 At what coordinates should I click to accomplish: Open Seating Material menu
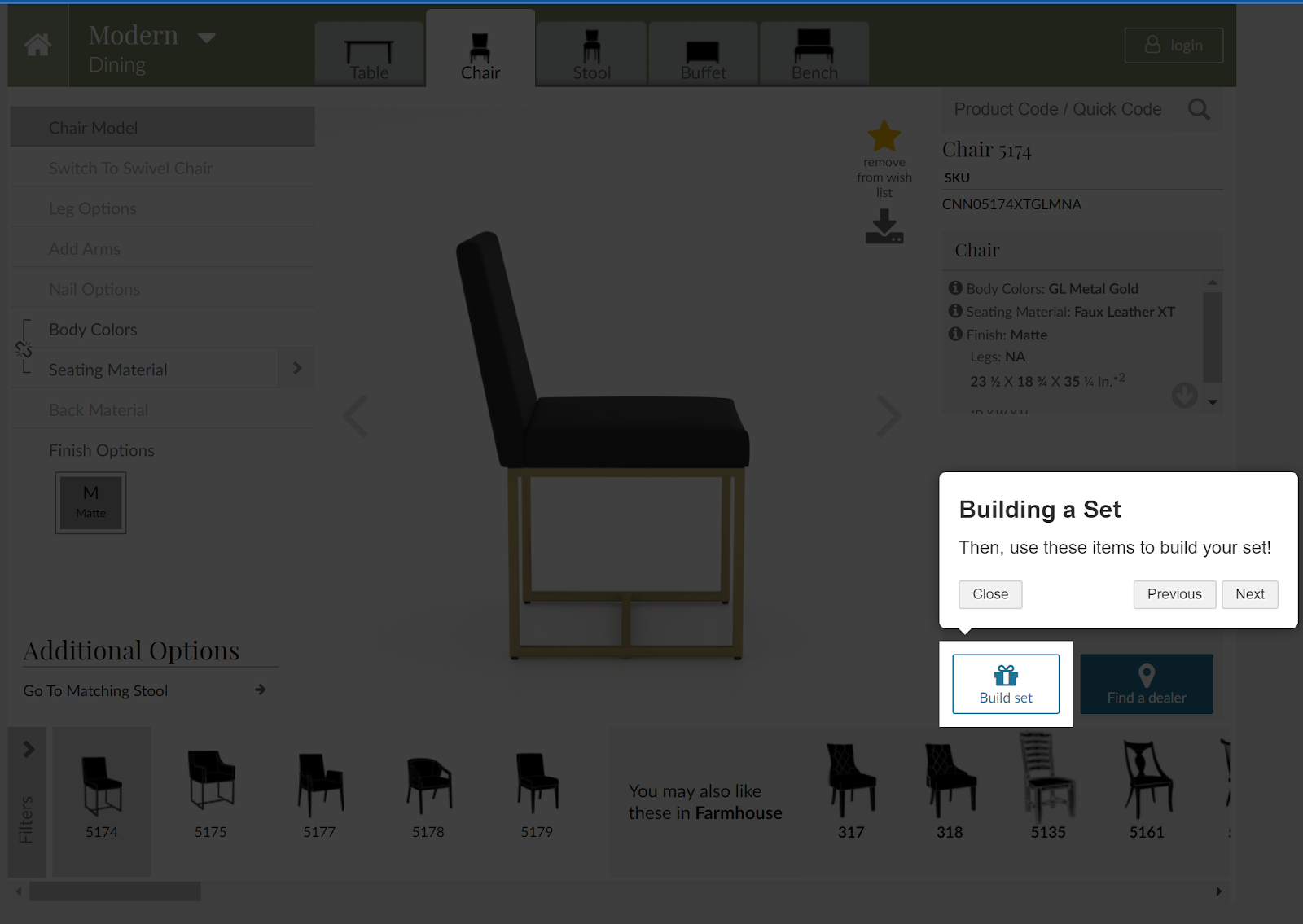coord(144,370)
